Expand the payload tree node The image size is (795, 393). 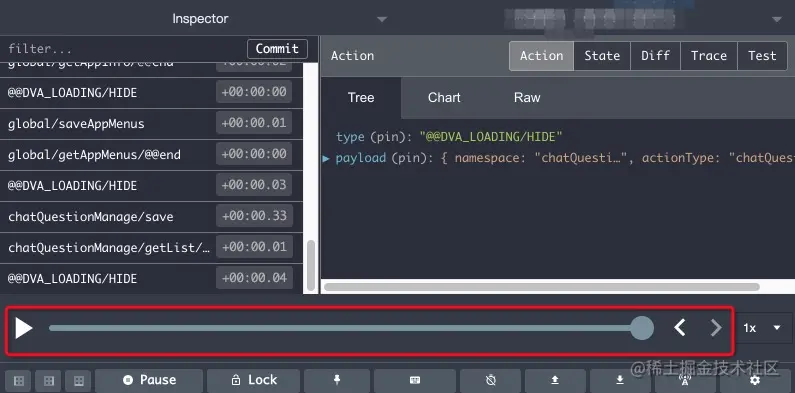(327, 158)
